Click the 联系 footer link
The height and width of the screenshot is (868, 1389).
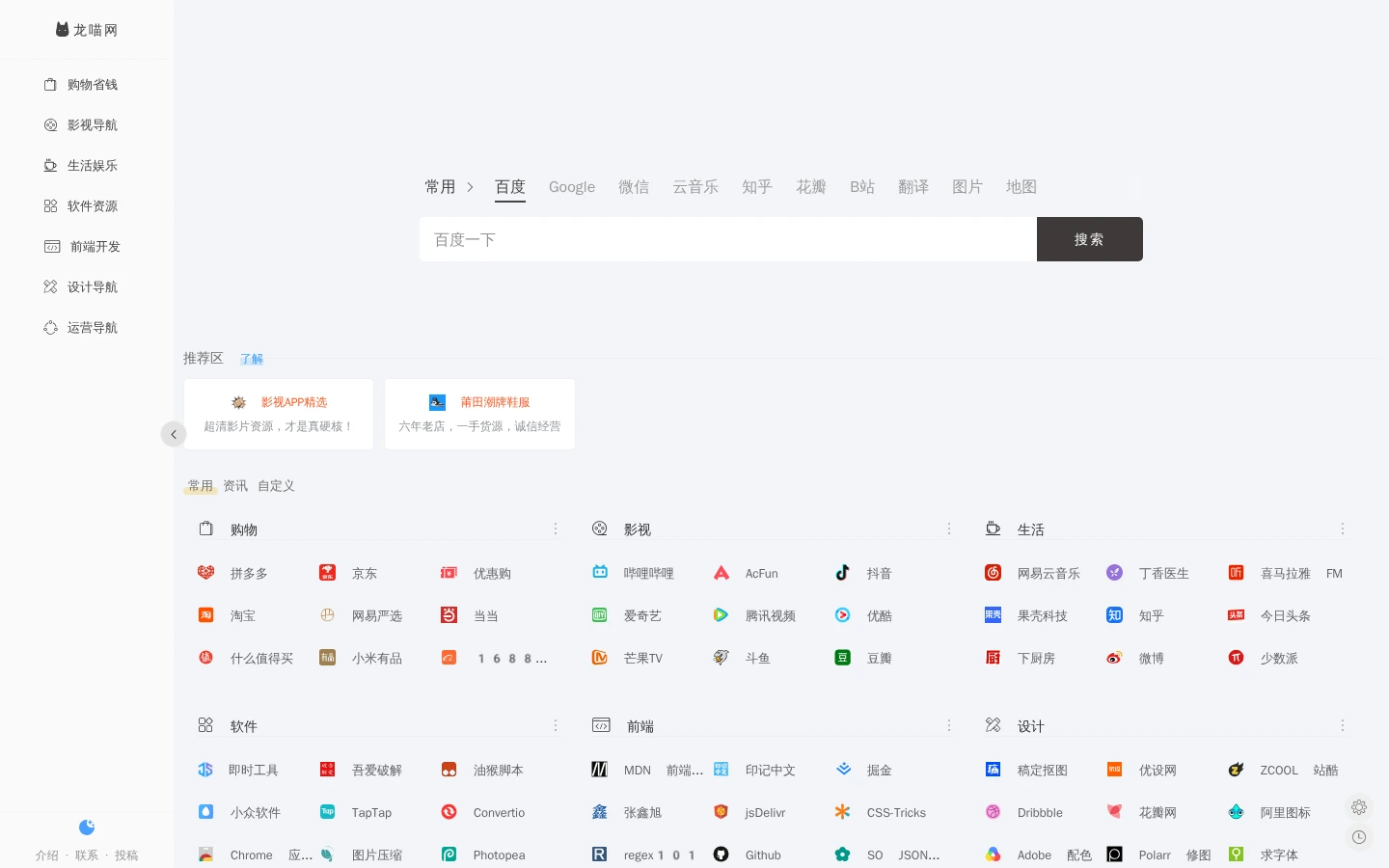pos(87,855)
